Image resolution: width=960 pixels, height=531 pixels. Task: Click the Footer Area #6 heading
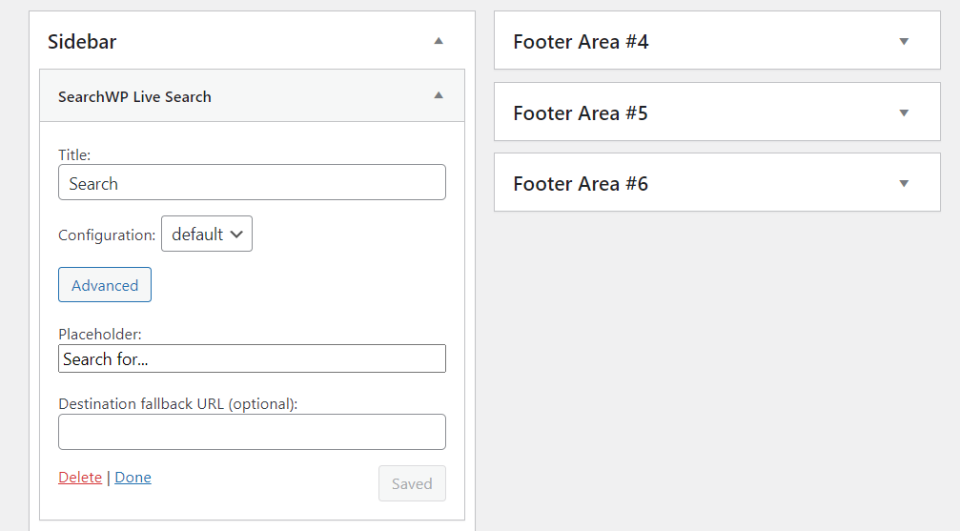[581, 184]
